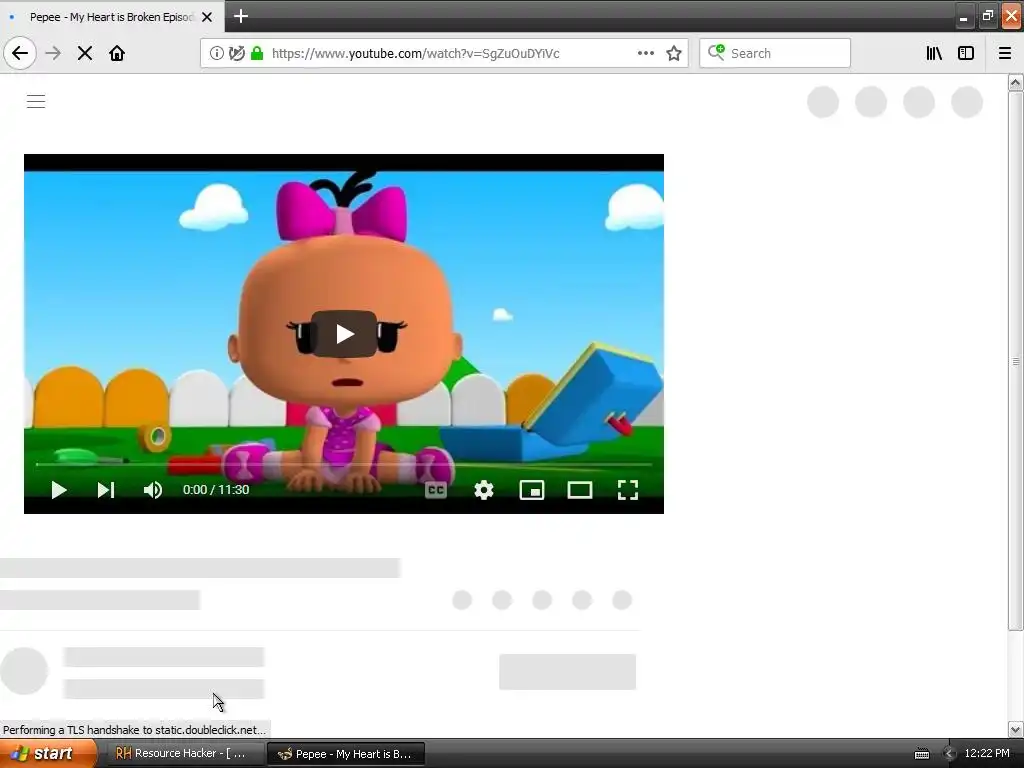Select the Pepee taskbar button
The image size is (1024, 768).
click(x=347, y=754)
